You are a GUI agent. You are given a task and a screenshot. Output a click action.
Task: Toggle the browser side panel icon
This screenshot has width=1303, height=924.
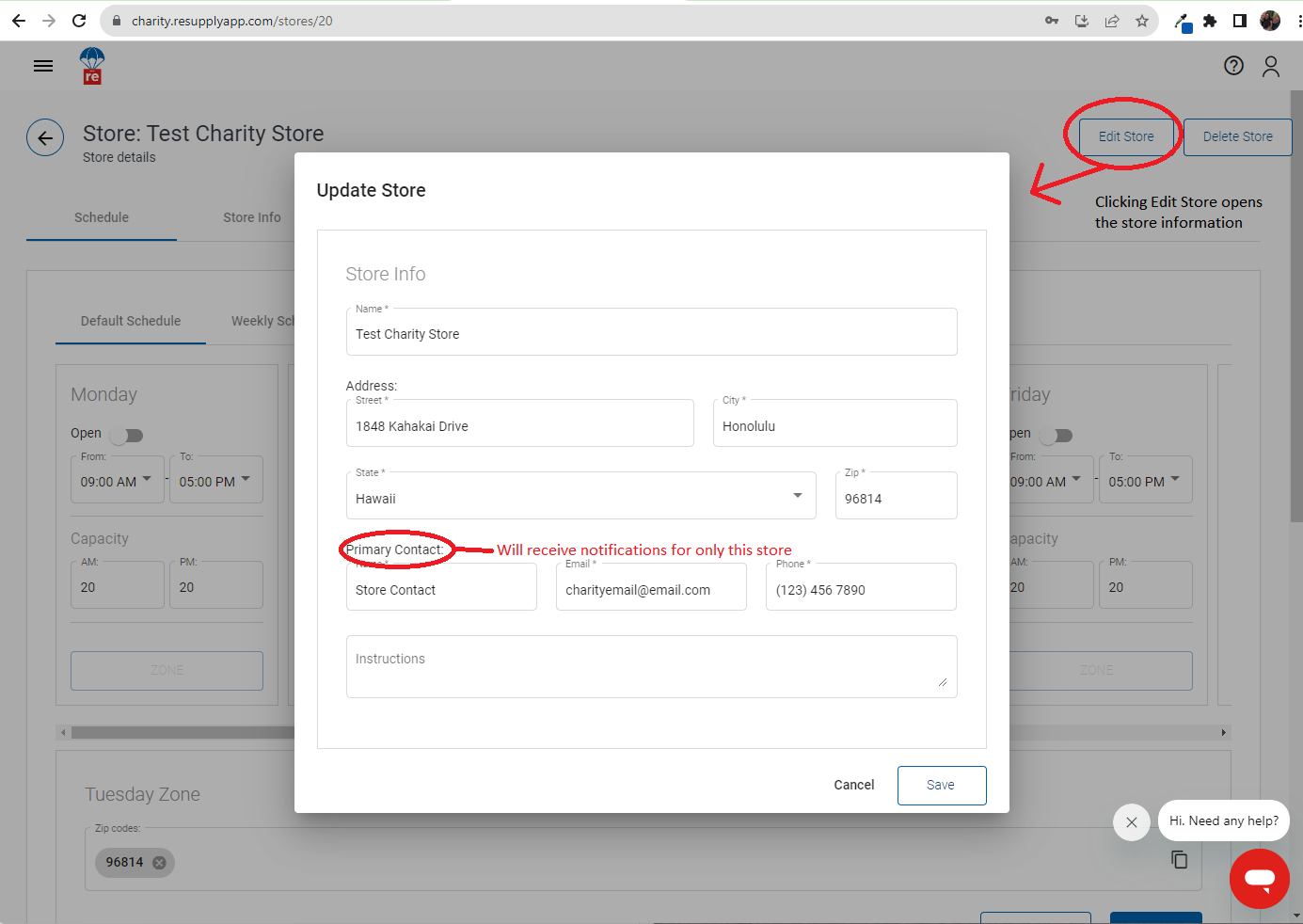[1240, 21]
